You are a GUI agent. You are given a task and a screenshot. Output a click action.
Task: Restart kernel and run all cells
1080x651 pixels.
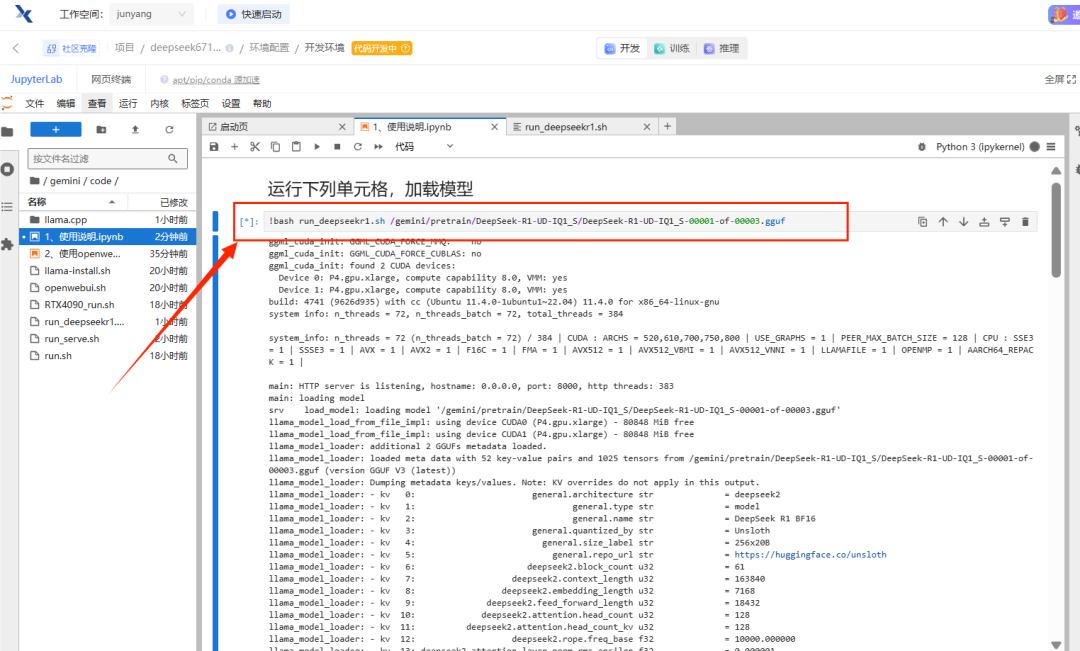(378, 147)
